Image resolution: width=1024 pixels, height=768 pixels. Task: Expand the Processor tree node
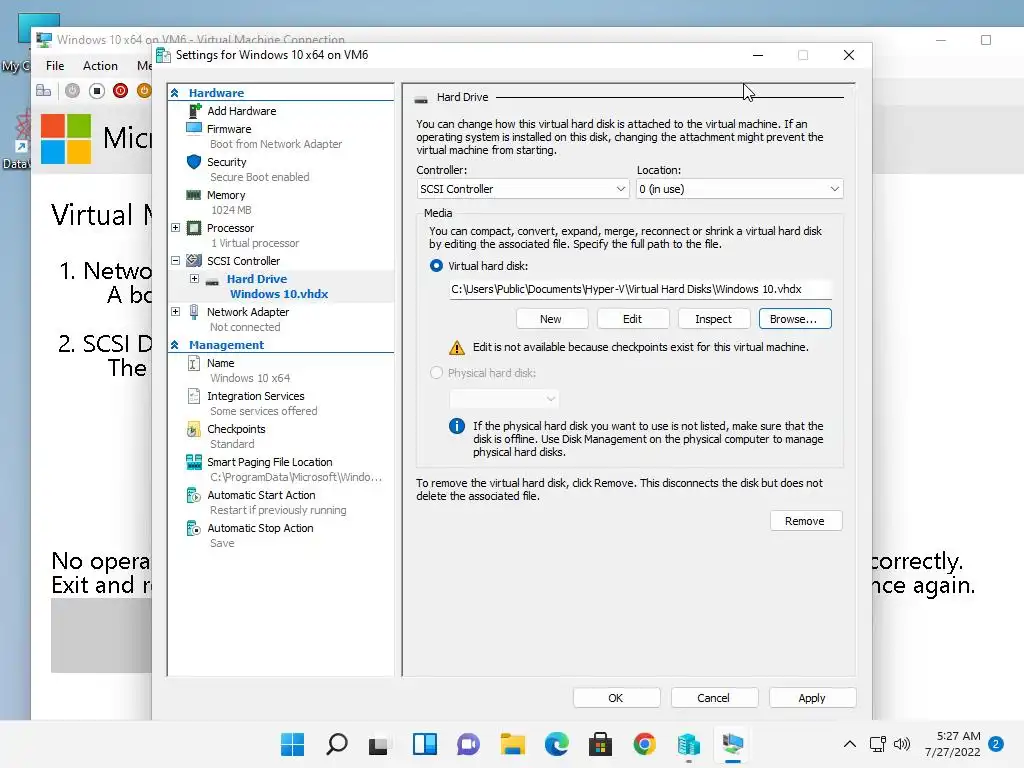tap(175, 227)
